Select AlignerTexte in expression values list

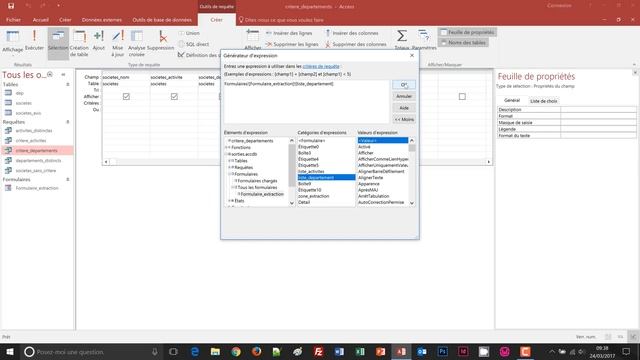coord(370,178)
